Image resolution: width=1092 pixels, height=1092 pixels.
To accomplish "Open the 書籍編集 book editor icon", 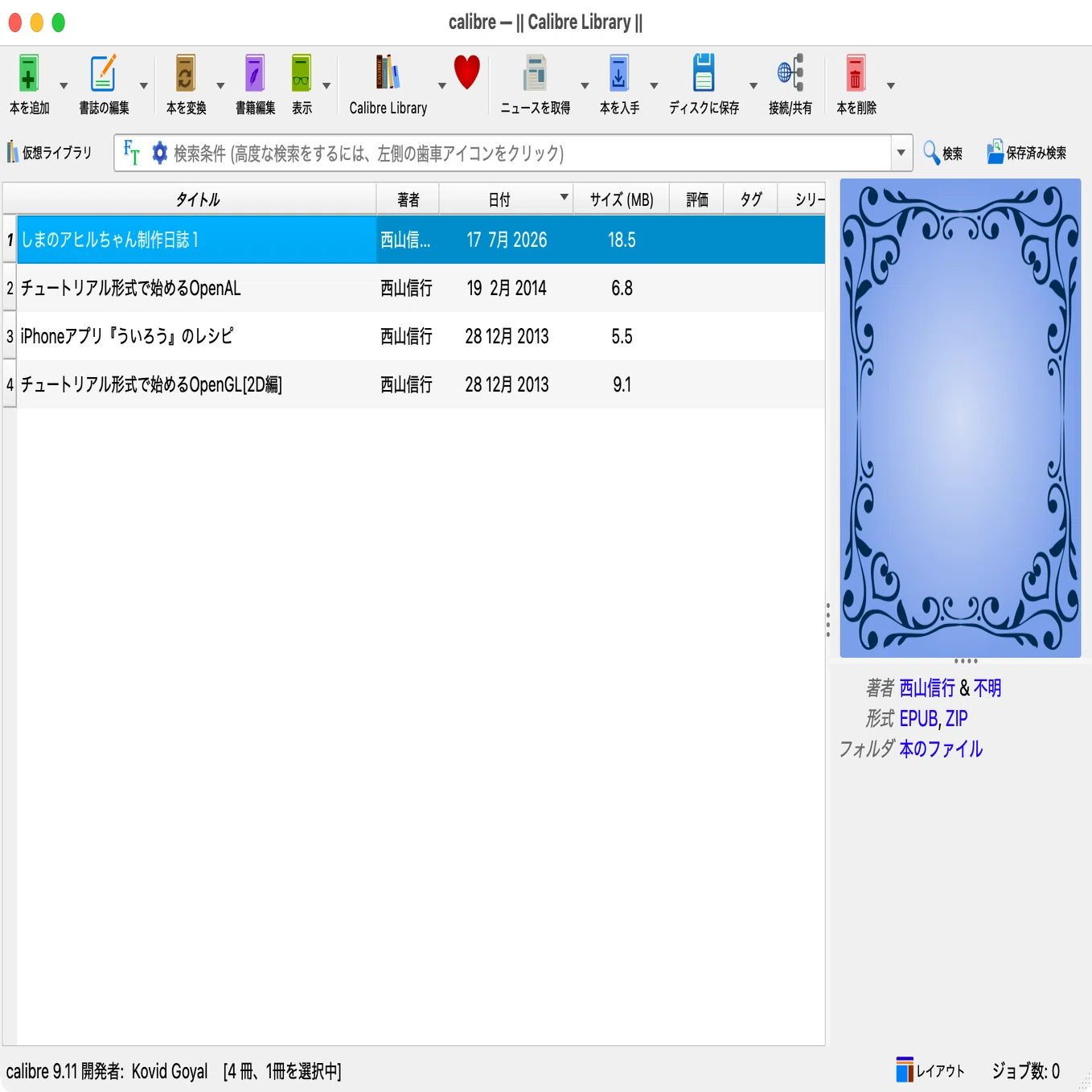I will pyautogui.click(x=255, y=73).
